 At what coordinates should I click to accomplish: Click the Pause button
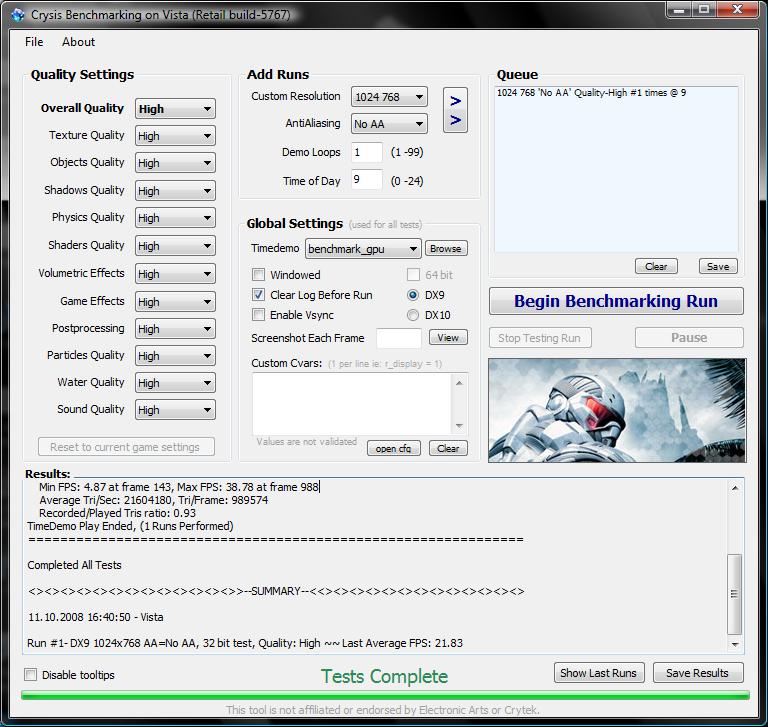click(689, 338)
